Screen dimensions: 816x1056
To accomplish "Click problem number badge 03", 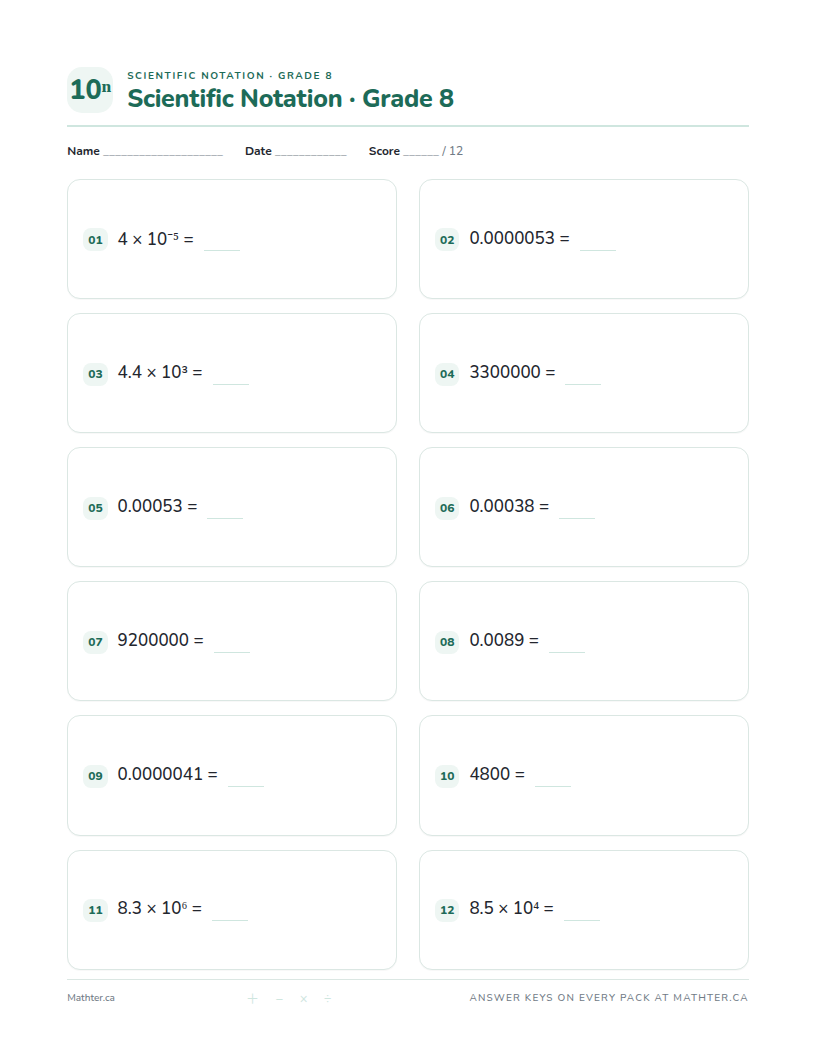I will (x=96, y=374).
